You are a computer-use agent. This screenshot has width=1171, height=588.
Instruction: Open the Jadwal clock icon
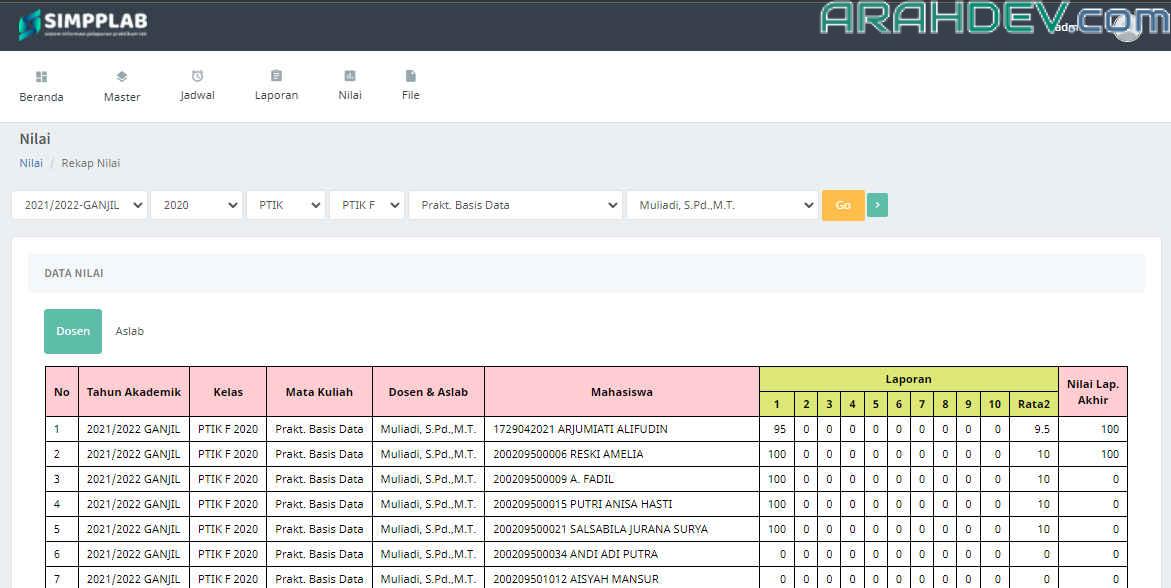[197, 76]
